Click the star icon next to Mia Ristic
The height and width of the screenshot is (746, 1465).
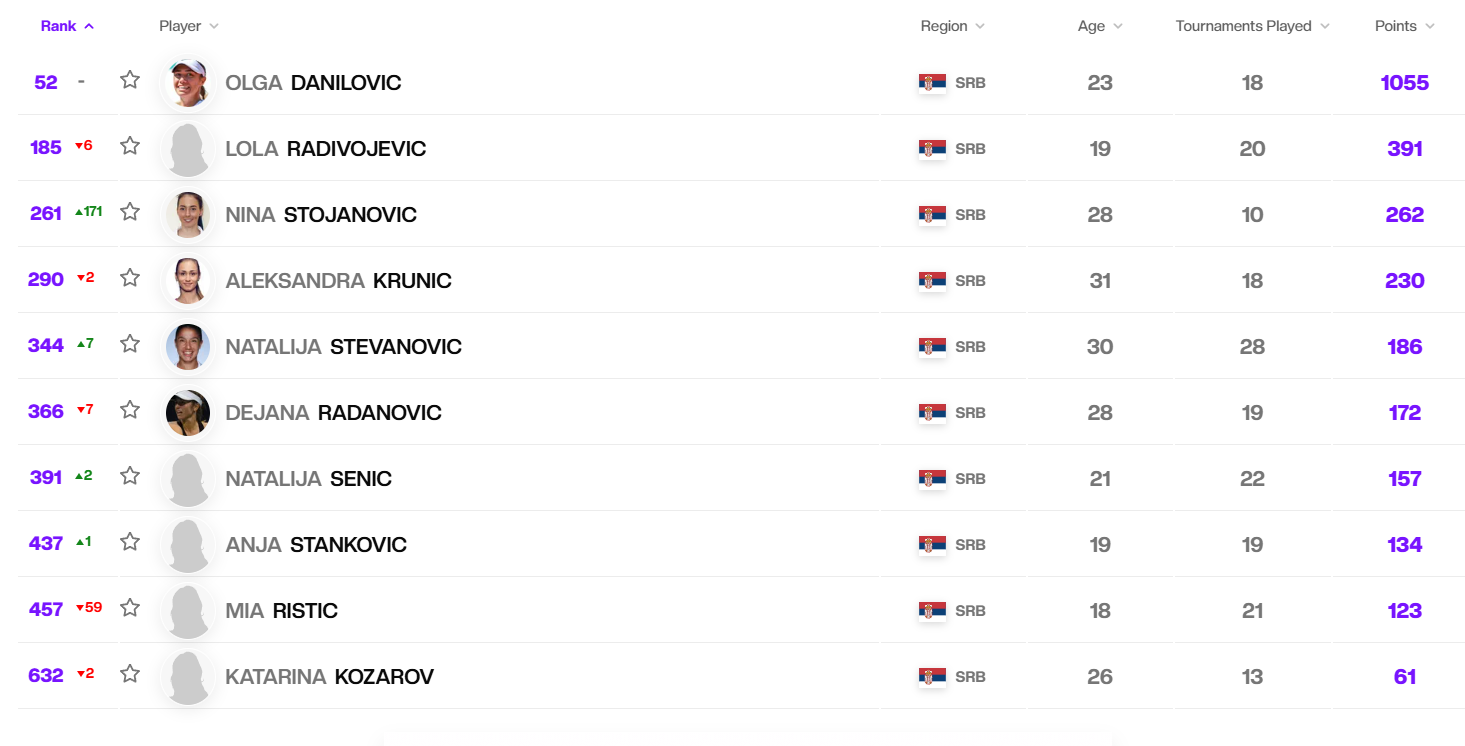click(x=130, y=608)
